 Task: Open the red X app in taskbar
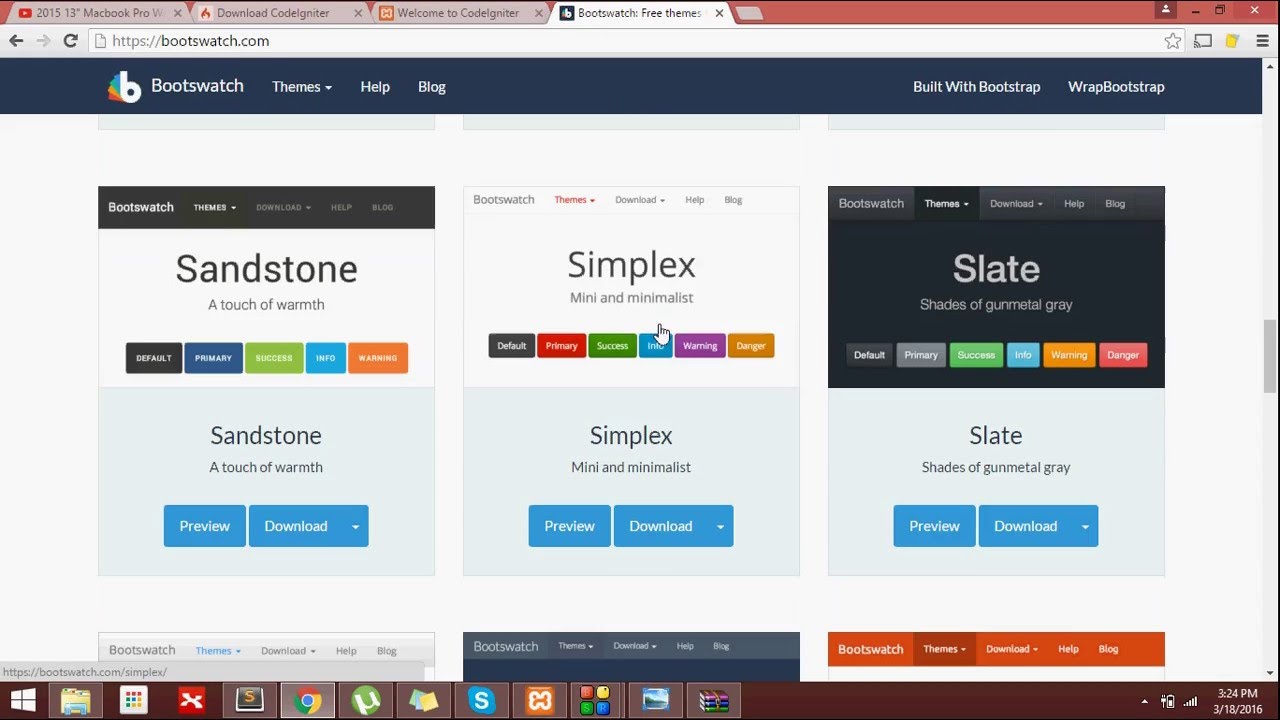[191, 700]
